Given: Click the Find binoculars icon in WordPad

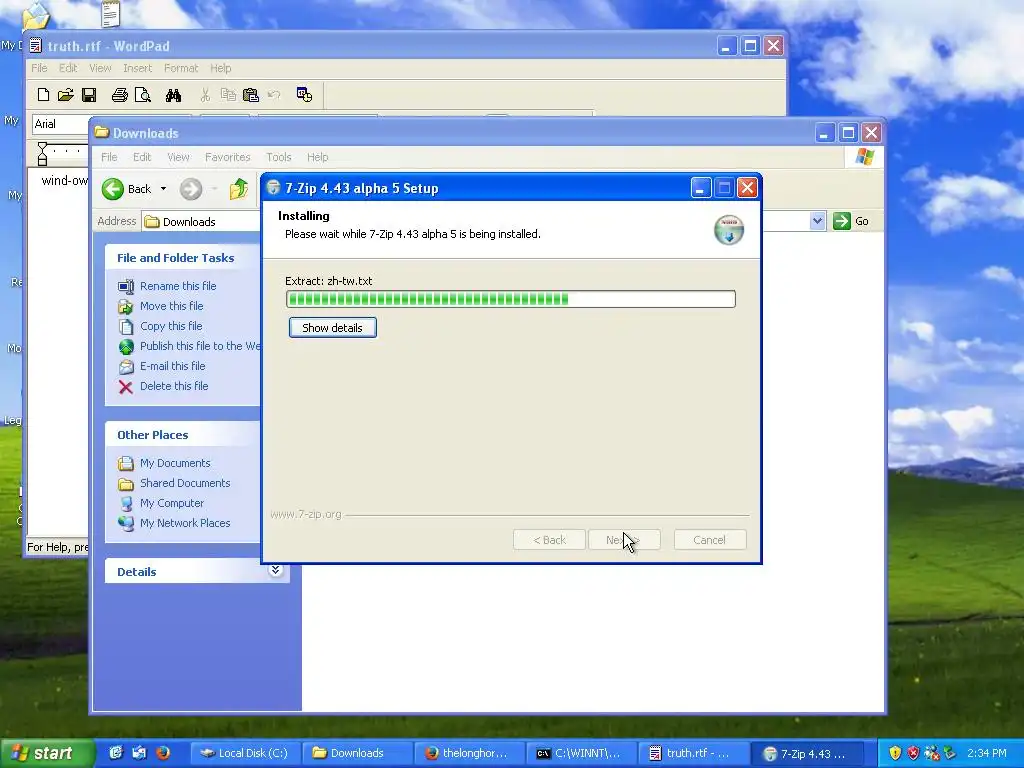Looking at the screenshot, I should click(x=173, y=95).
